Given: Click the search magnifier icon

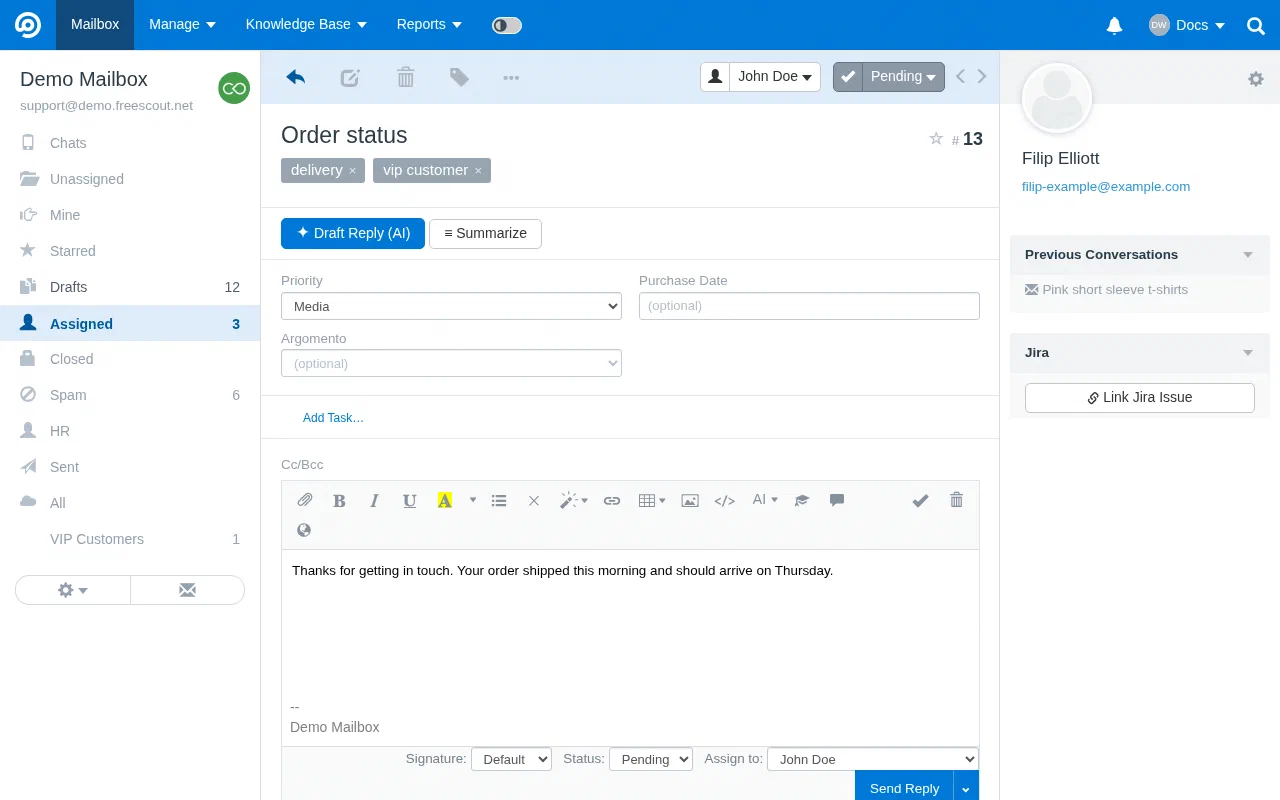Looking at the screenshot, I should (1256, 26).
